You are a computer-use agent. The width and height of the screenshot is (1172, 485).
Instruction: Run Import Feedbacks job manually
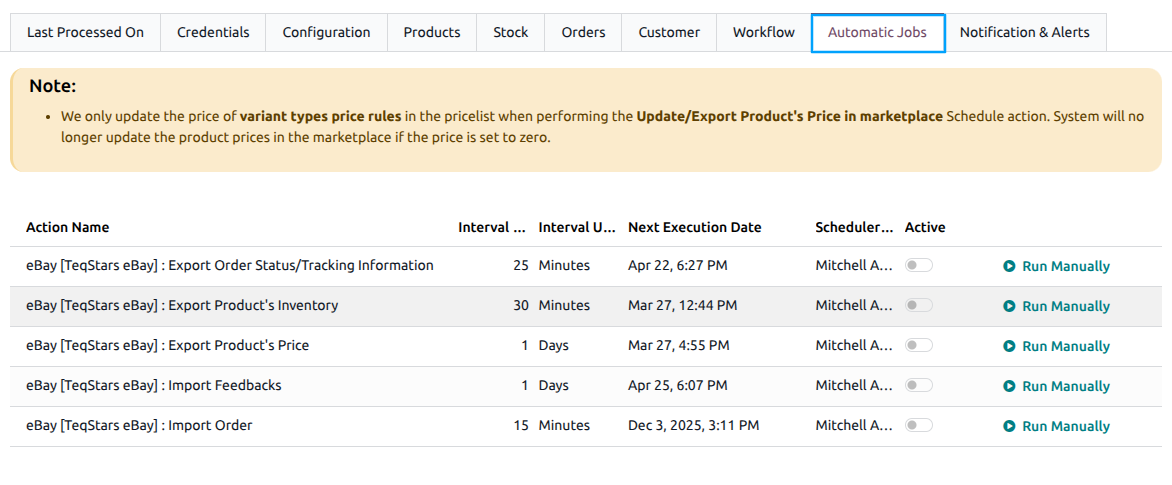click(x=1056, y=386)
